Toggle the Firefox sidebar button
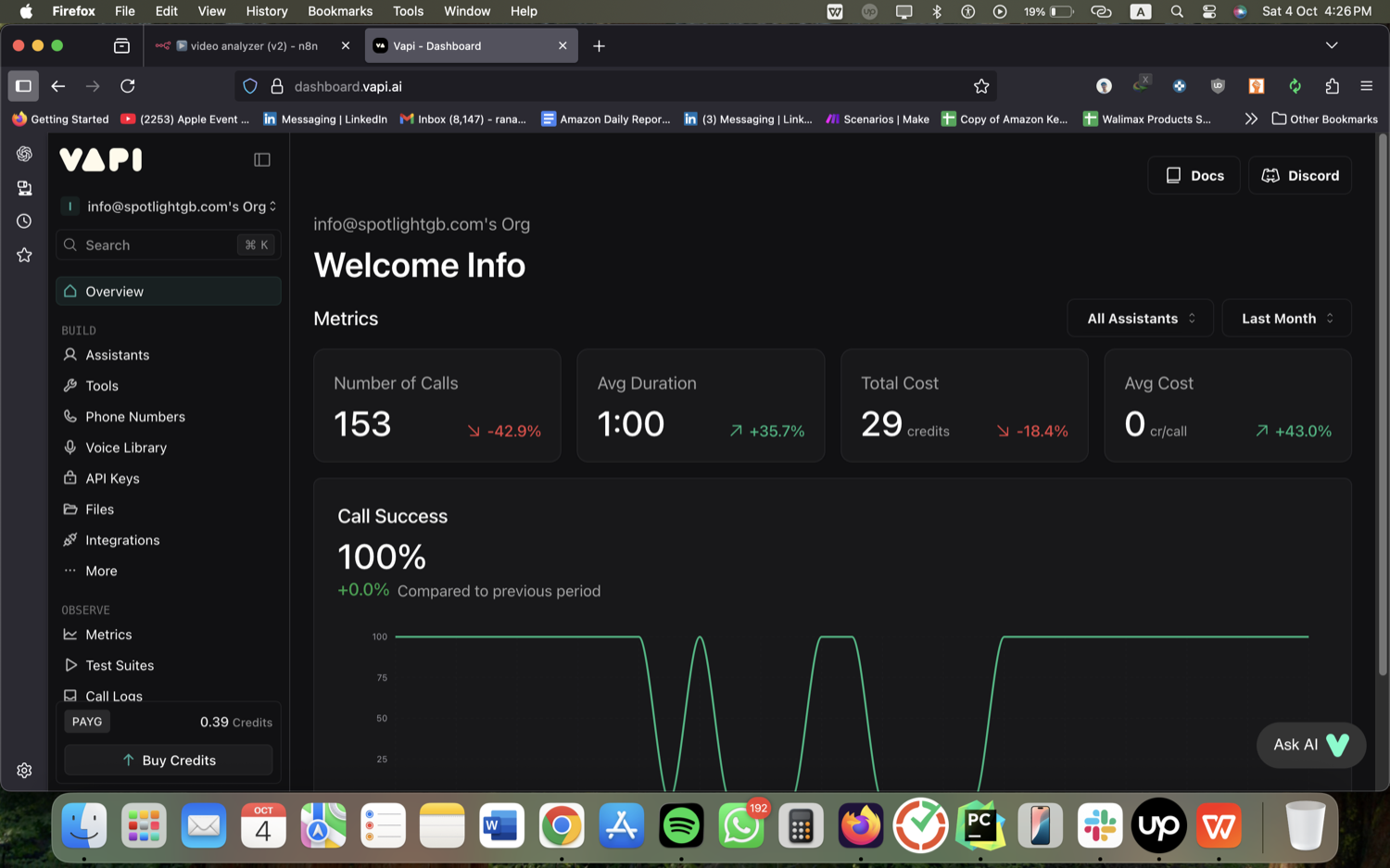Screen dimensions: 1390x868 pyautogui.click(x=23, y=86)
